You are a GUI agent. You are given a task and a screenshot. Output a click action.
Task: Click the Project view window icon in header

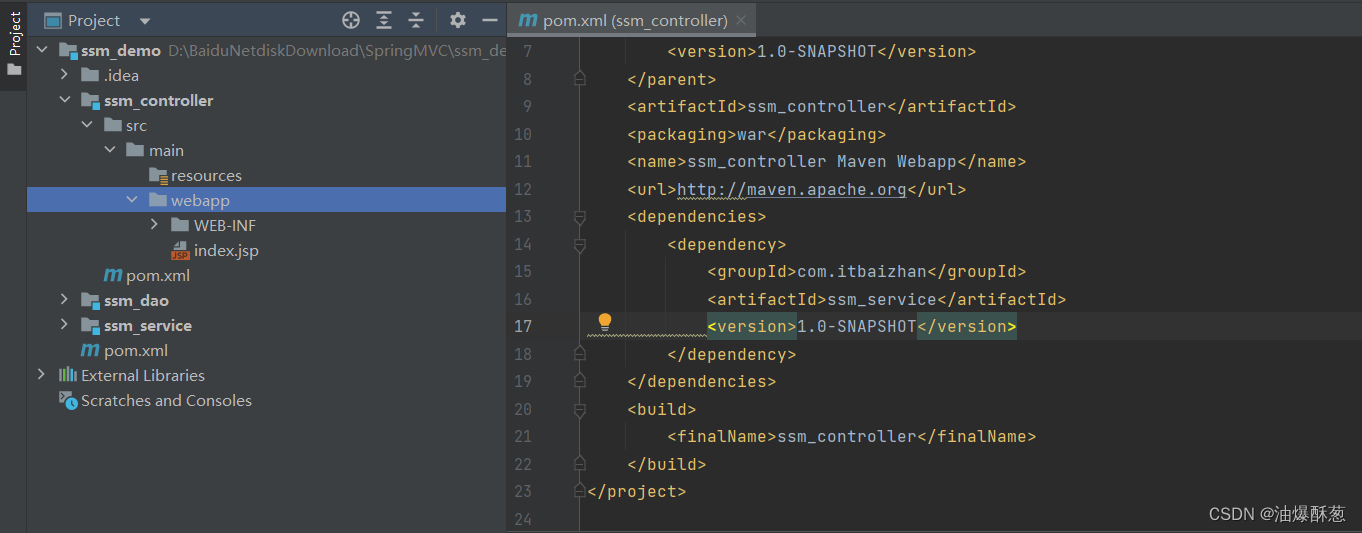coord(52,20)
